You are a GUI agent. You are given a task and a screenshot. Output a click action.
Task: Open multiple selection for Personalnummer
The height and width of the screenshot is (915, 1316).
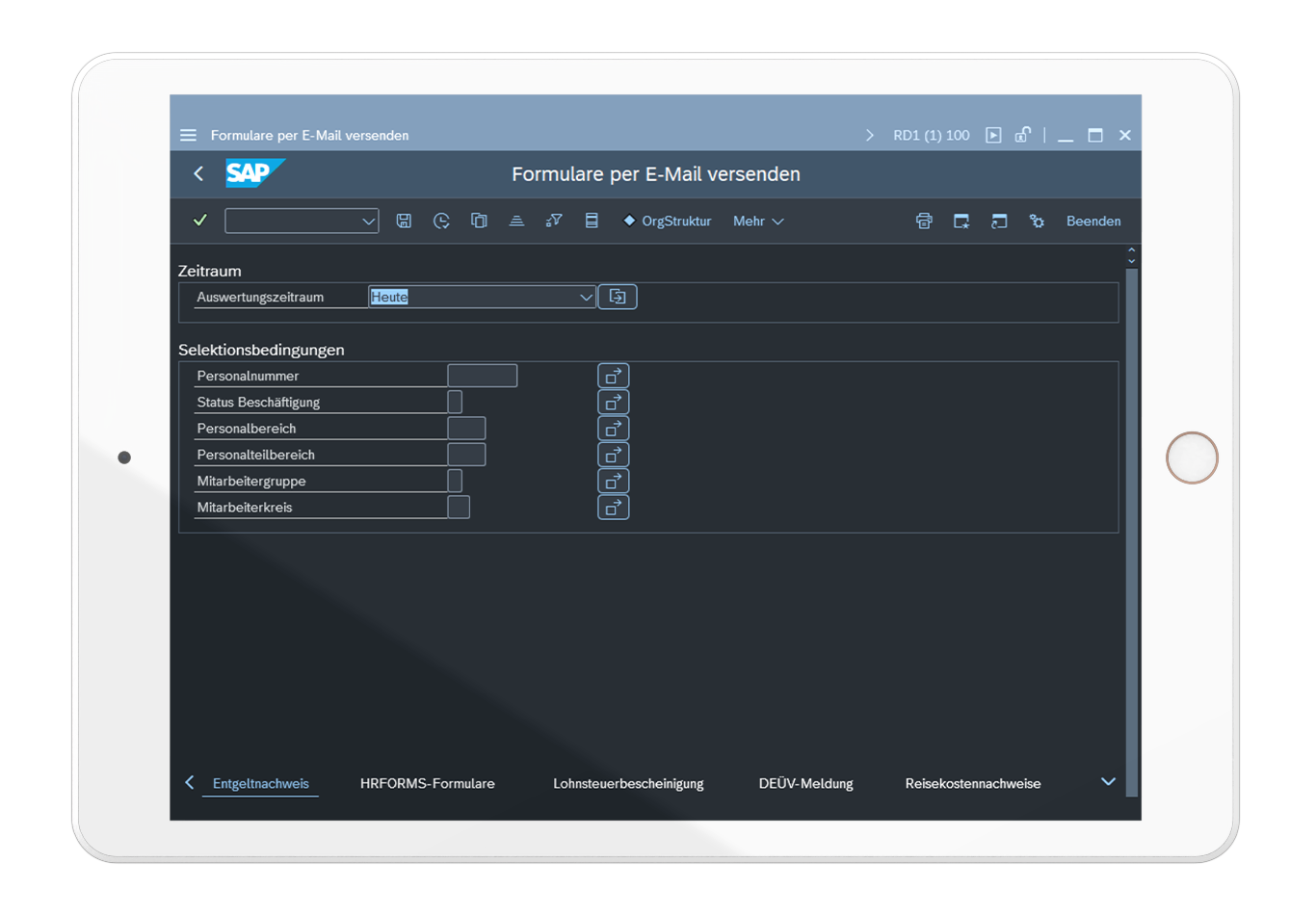614,376
